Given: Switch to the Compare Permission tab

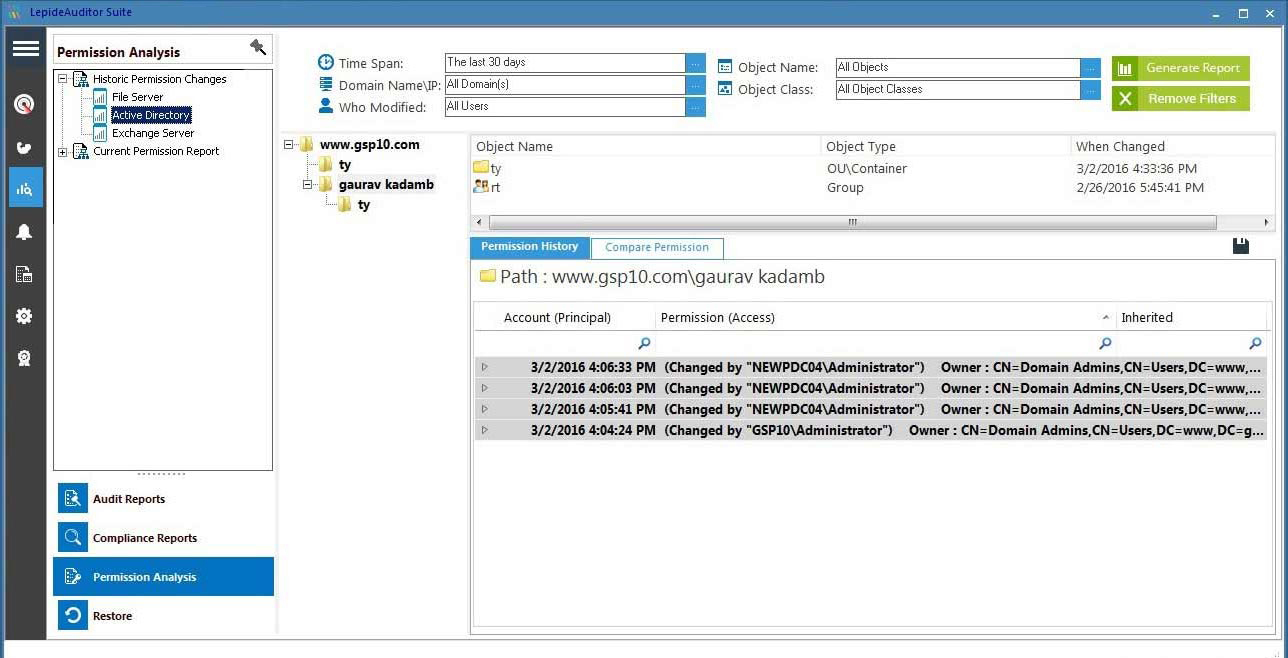Looking at the screenshot, I should point(657,248).
